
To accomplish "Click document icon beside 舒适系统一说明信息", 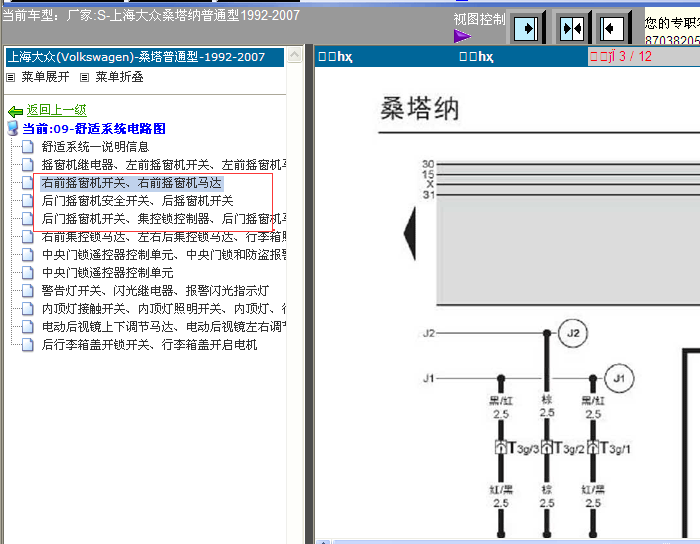I will (x=28, y=147).
